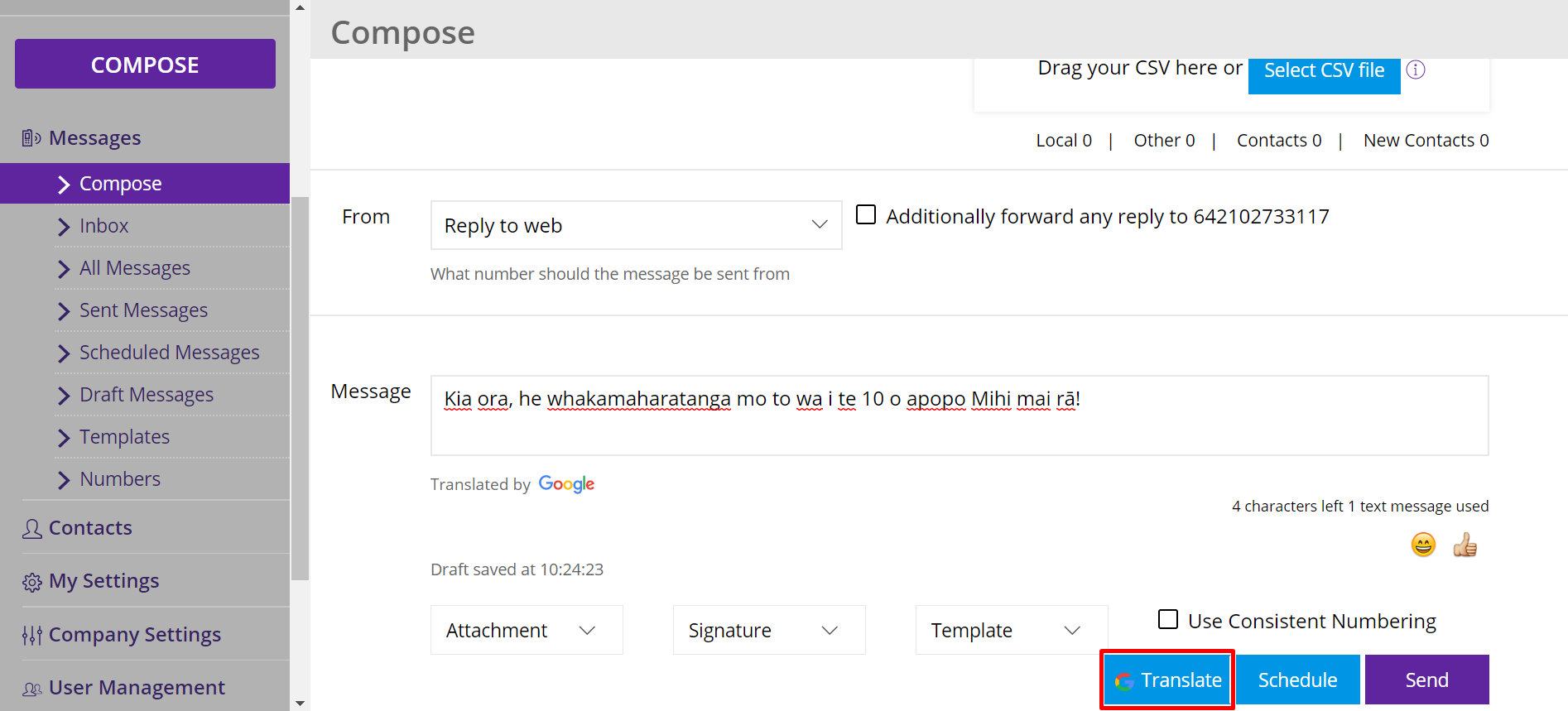Viewport: 1568px width, 711px height.
Task: Click the Company Settings sliders icon
Action: pos(32,636)
